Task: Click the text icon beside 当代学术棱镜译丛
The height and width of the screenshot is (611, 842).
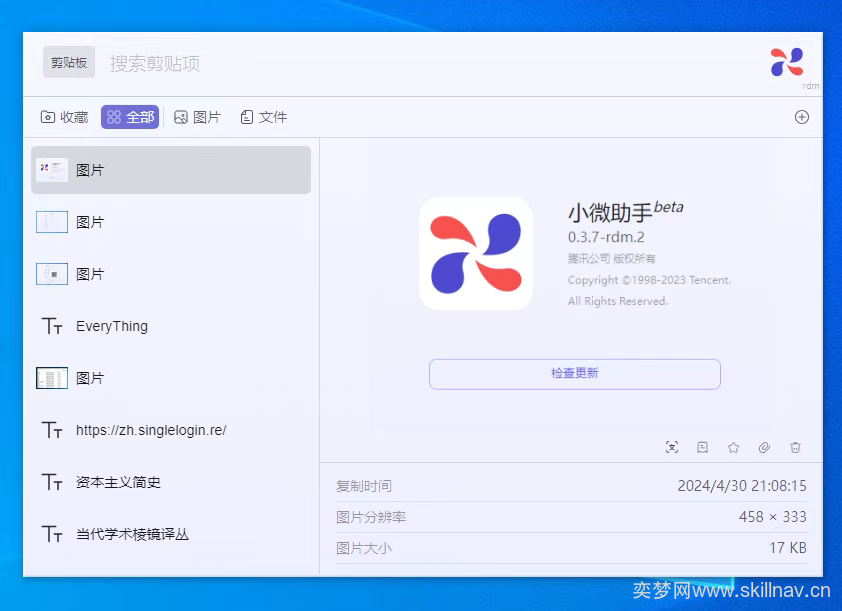Action: pyautogui.click(x=52, y=534)
